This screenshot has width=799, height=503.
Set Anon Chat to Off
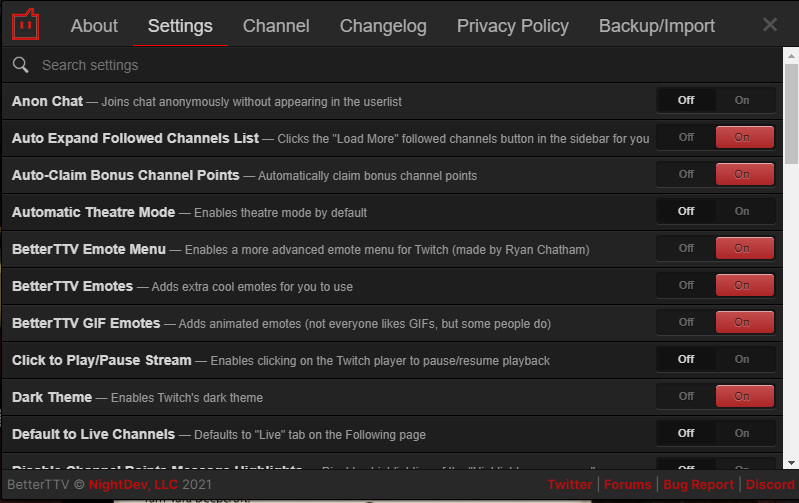pos(686,100)
